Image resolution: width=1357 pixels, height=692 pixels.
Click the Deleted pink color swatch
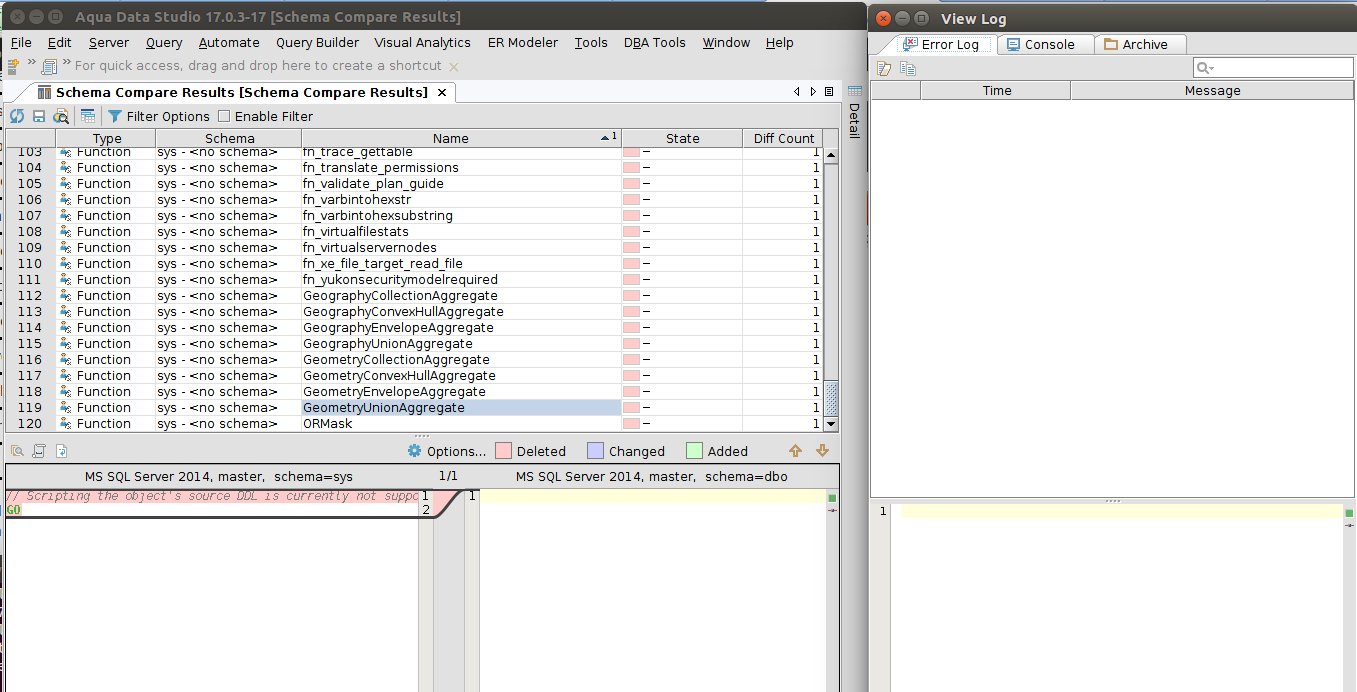(x=504, y=451)
